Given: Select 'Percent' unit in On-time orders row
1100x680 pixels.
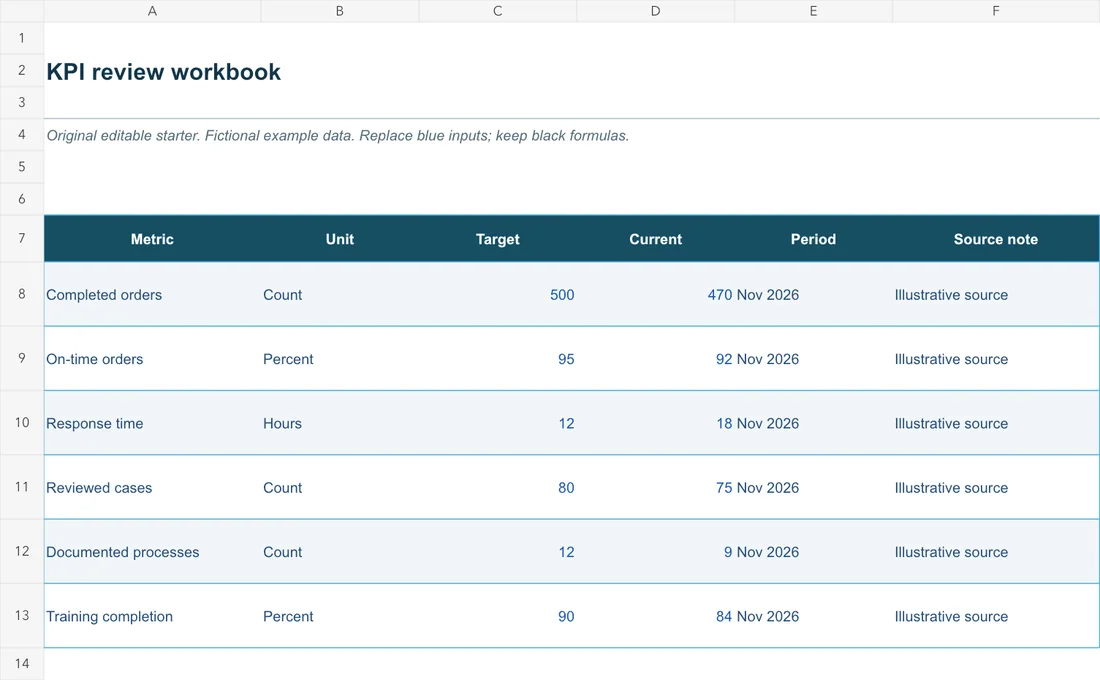Looking at the screenshot, I should (340, 359).
